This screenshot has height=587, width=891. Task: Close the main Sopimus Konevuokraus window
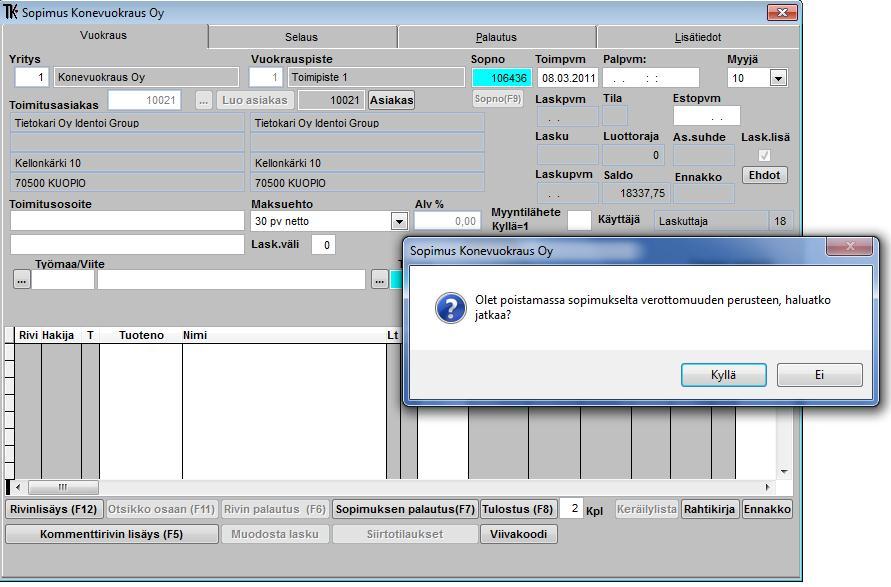coord(782,12)
